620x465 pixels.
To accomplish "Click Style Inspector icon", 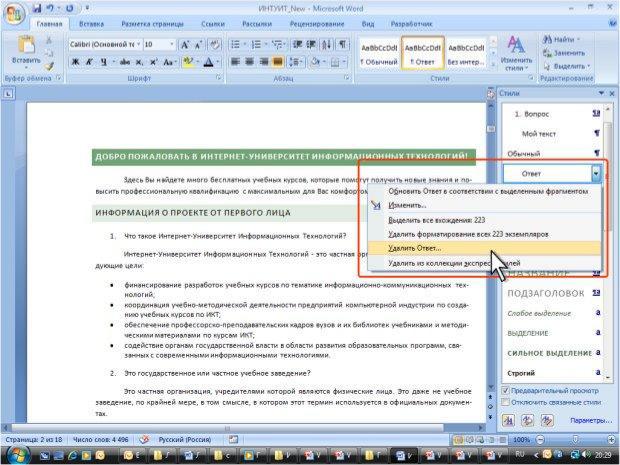I will (527, 420).
